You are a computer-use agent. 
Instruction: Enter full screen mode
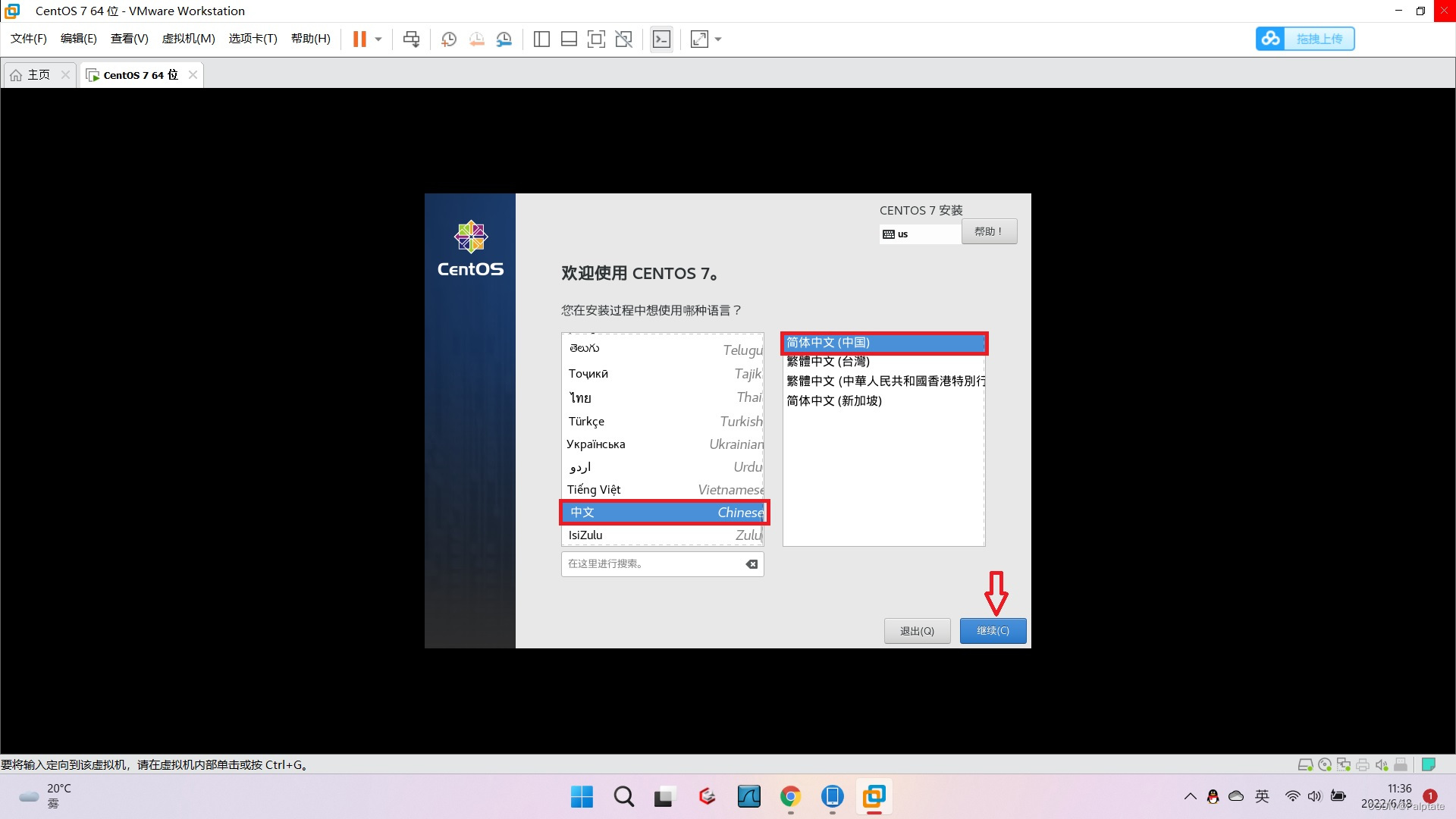pos(597,39)
